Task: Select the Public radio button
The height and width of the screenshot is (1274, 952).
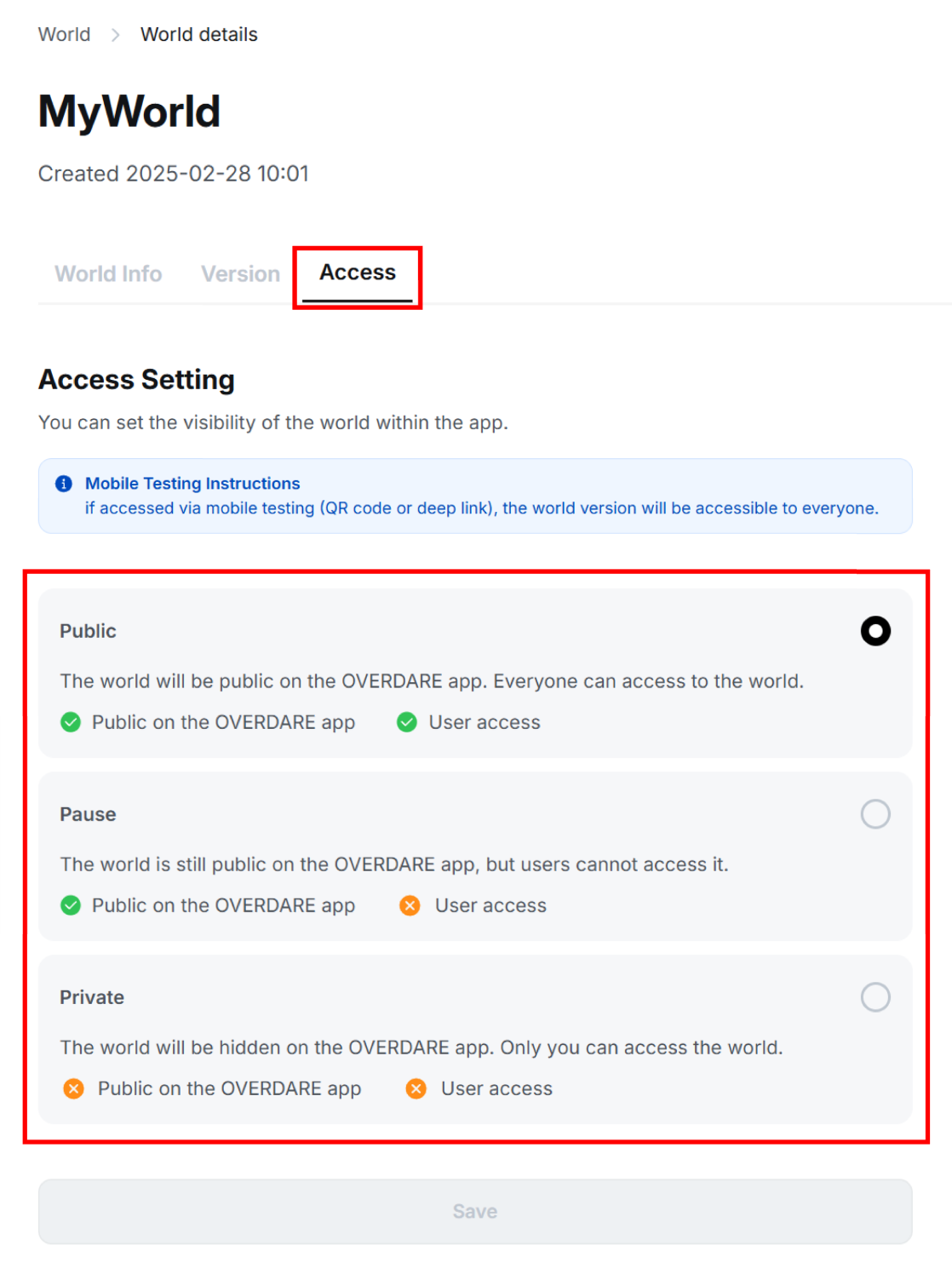Action: pyautogui.click(x=875, y=631)
